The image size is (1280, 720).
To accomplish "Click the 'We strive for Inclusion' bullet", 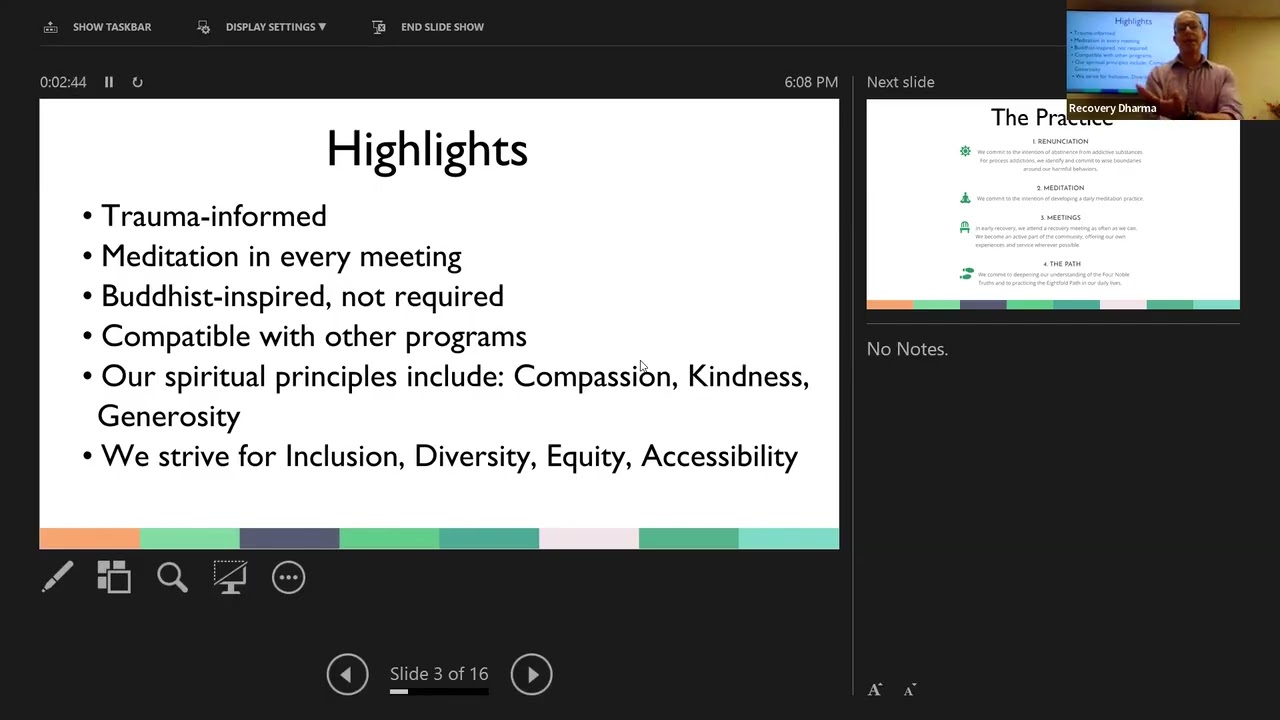I will [x=449, y=456].
